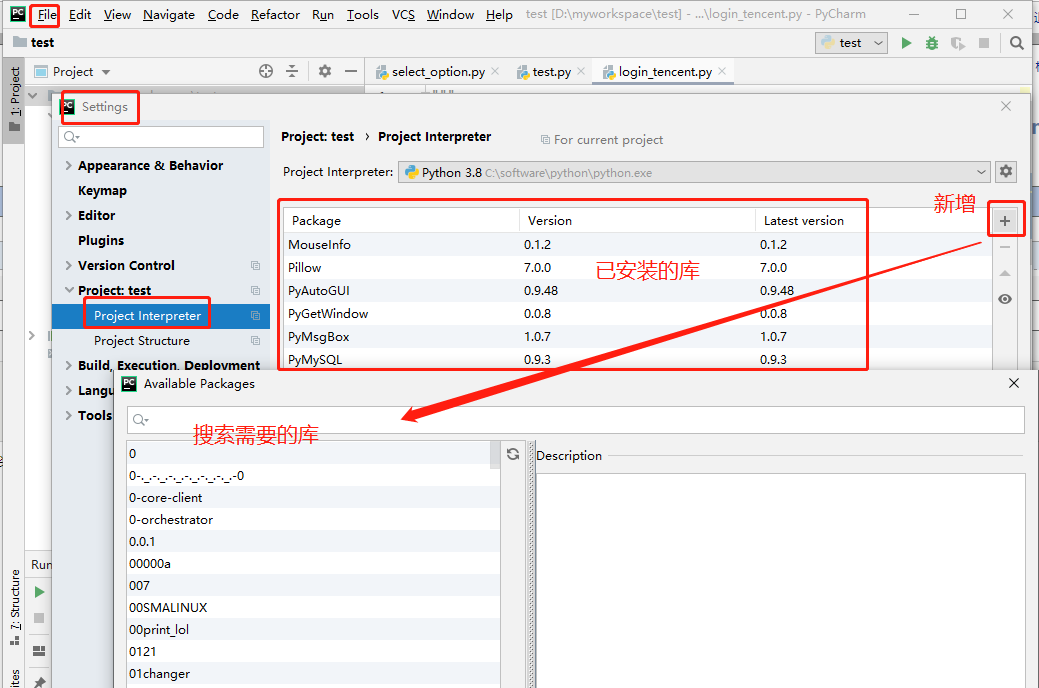This screenshot has height=688, width=1039.
Task: Toggle show early releases eye icon
Action: 1005,299
